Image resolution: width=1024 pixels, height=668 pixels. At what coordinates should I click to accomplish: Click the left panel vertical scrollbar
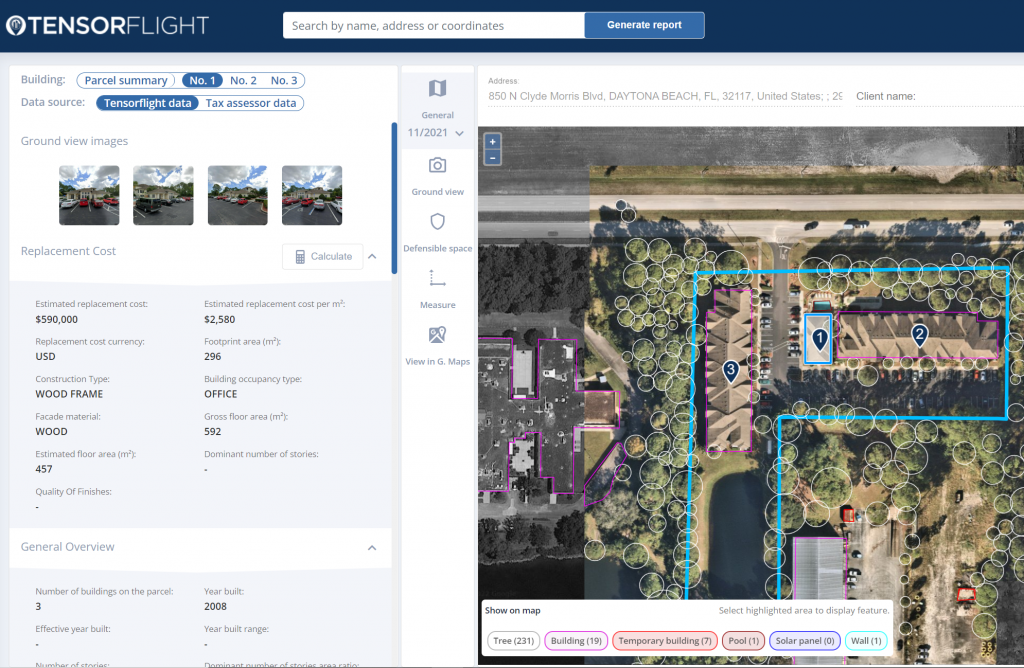[394, 198]
